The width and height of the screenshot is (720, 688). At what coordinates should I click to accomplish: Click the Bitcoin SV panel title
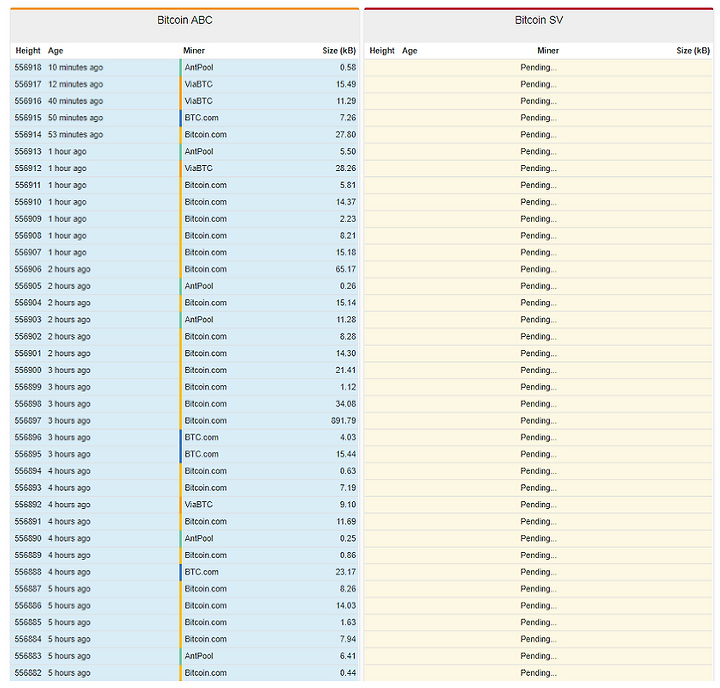point(539,20)
